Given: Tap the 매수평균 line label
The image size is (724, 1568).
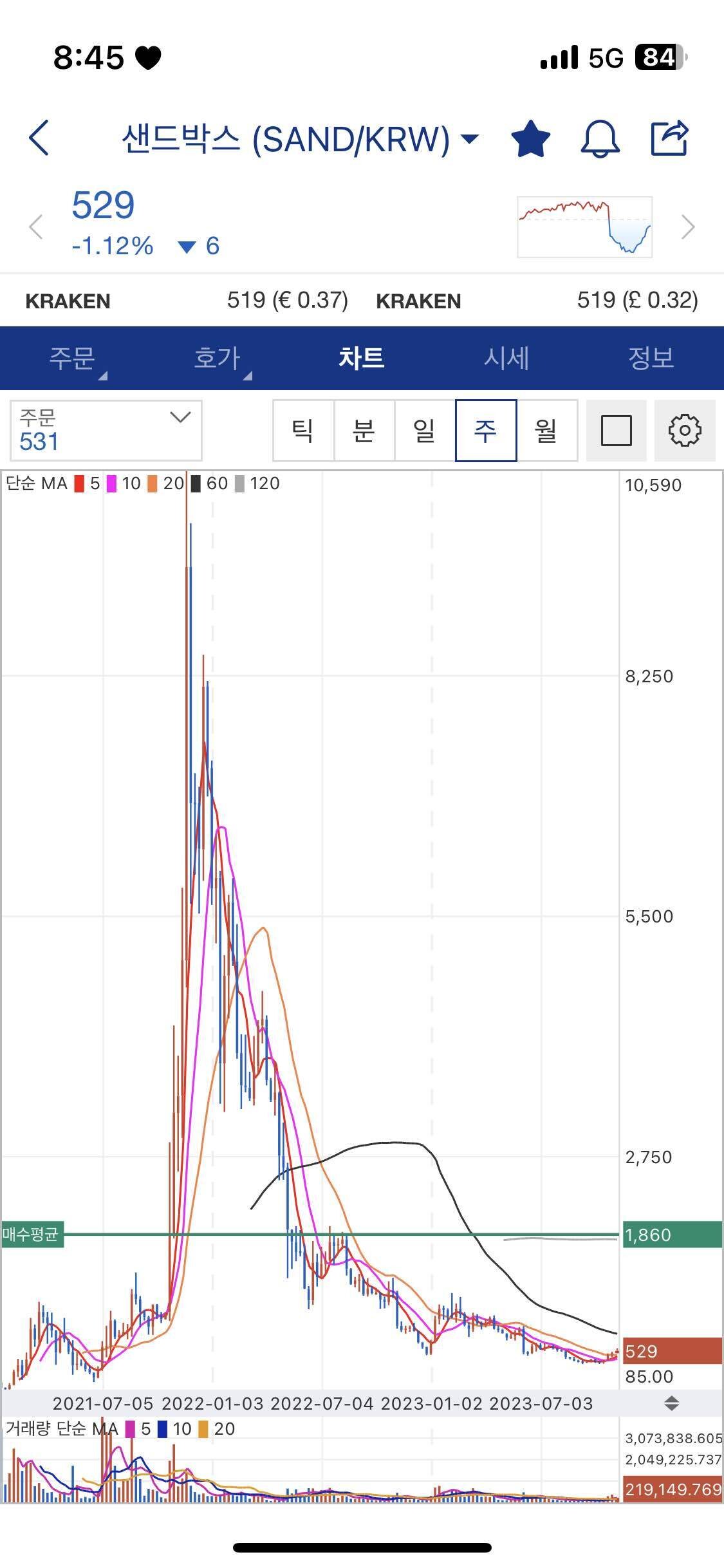Looking at the screenshot, I should pos(32,1234).
